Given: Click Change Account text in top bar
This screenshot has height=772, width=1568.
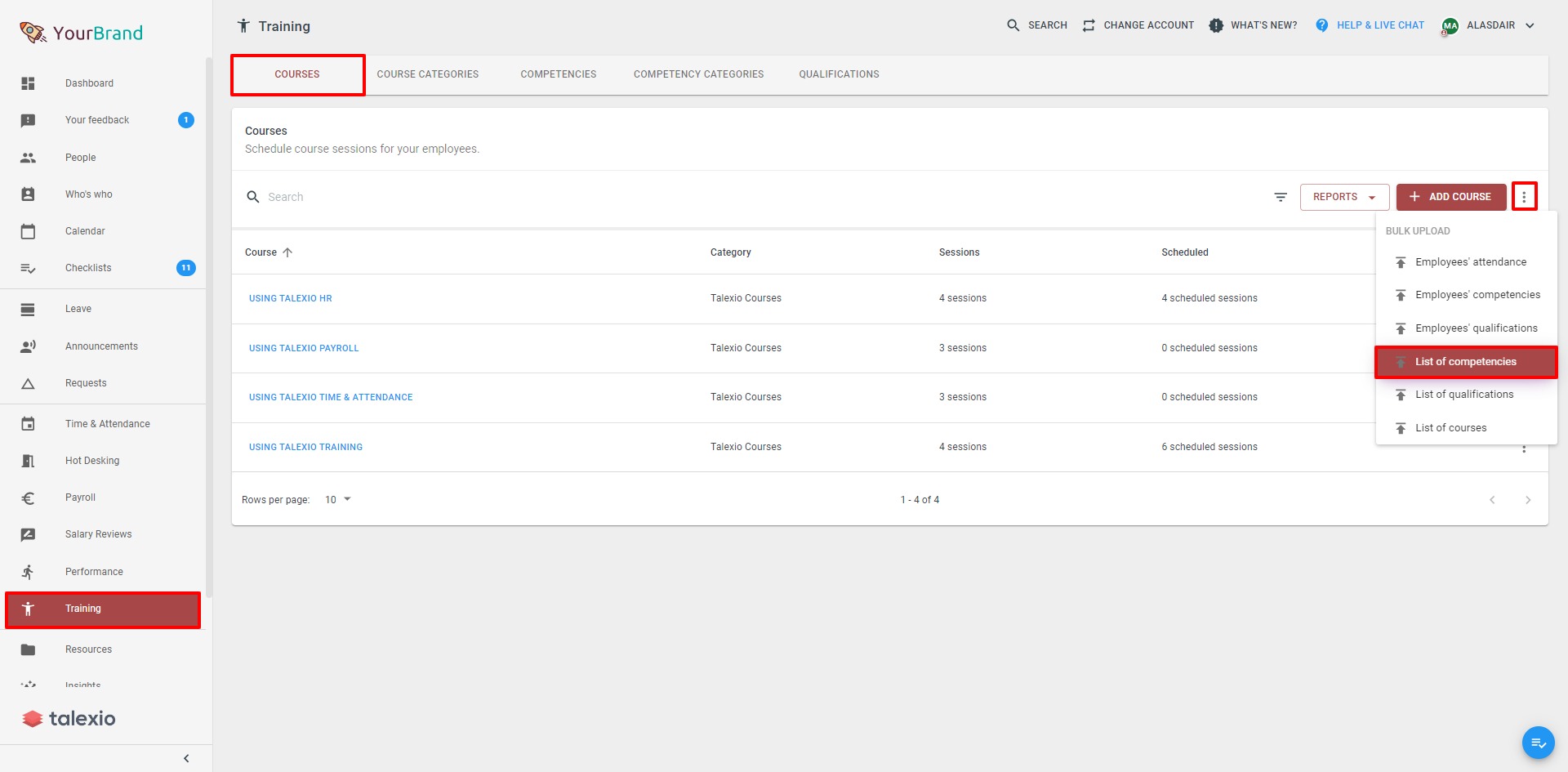Looking at the screenshot, I should point(1148,25).
